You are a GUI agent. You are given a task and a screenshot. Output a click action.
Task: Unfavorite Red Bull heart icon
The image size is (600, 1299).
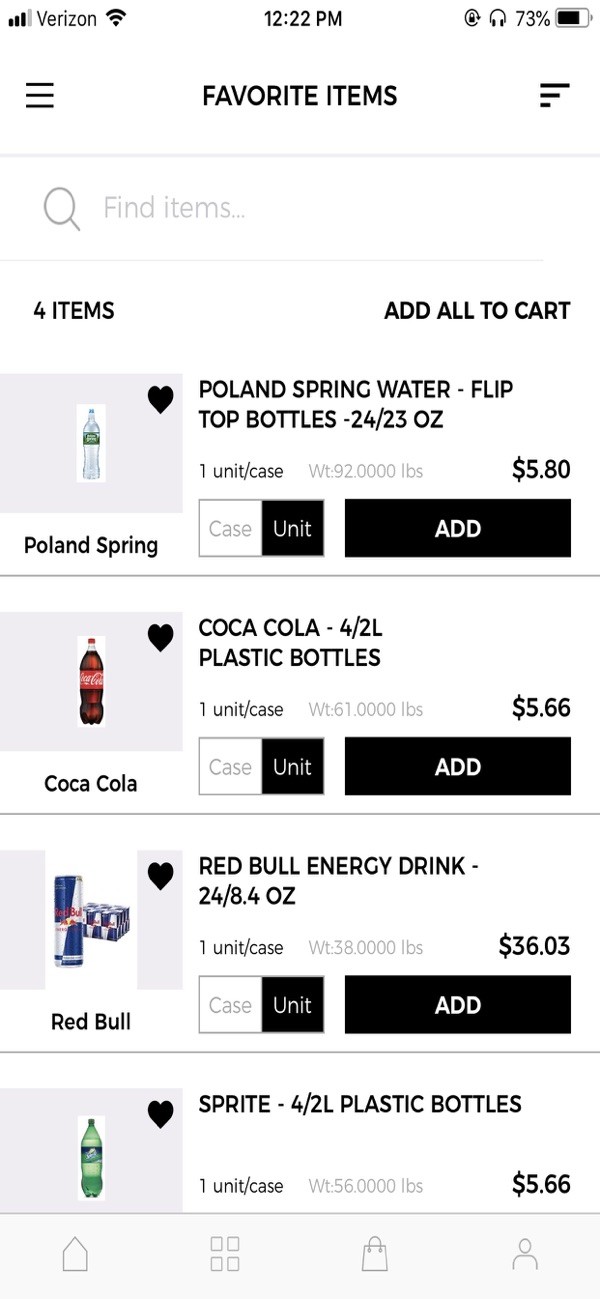click(x=160, y=876)
